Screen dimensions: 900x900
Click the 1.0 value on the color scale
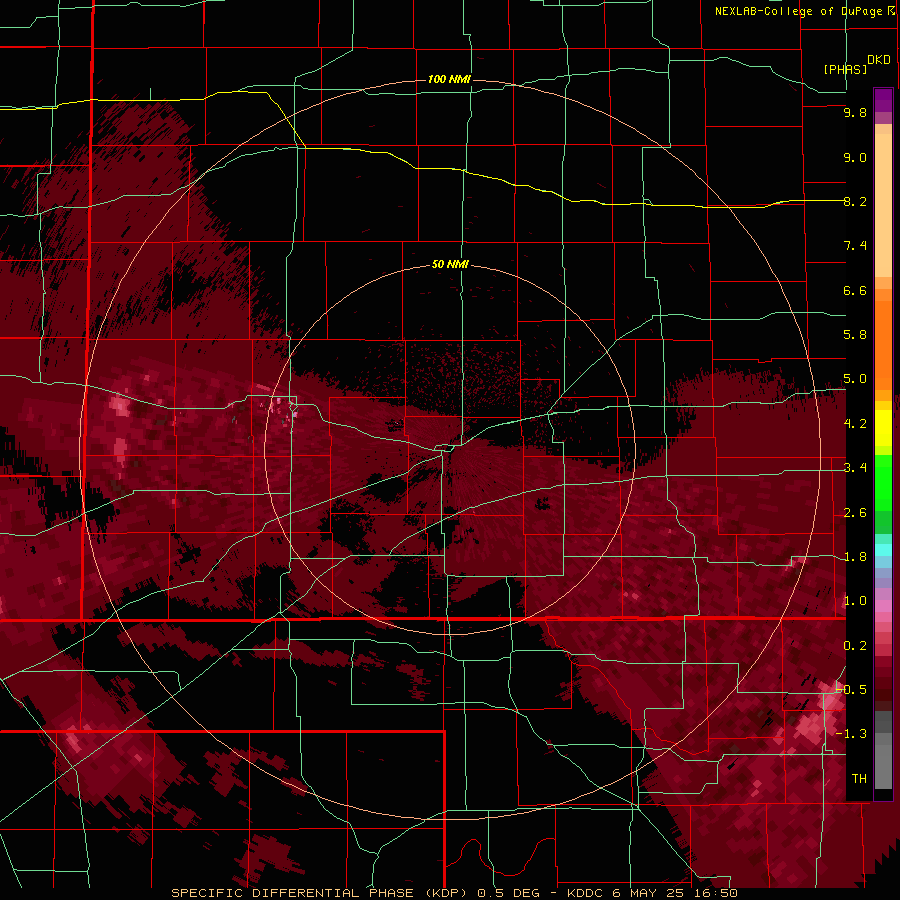855,601
